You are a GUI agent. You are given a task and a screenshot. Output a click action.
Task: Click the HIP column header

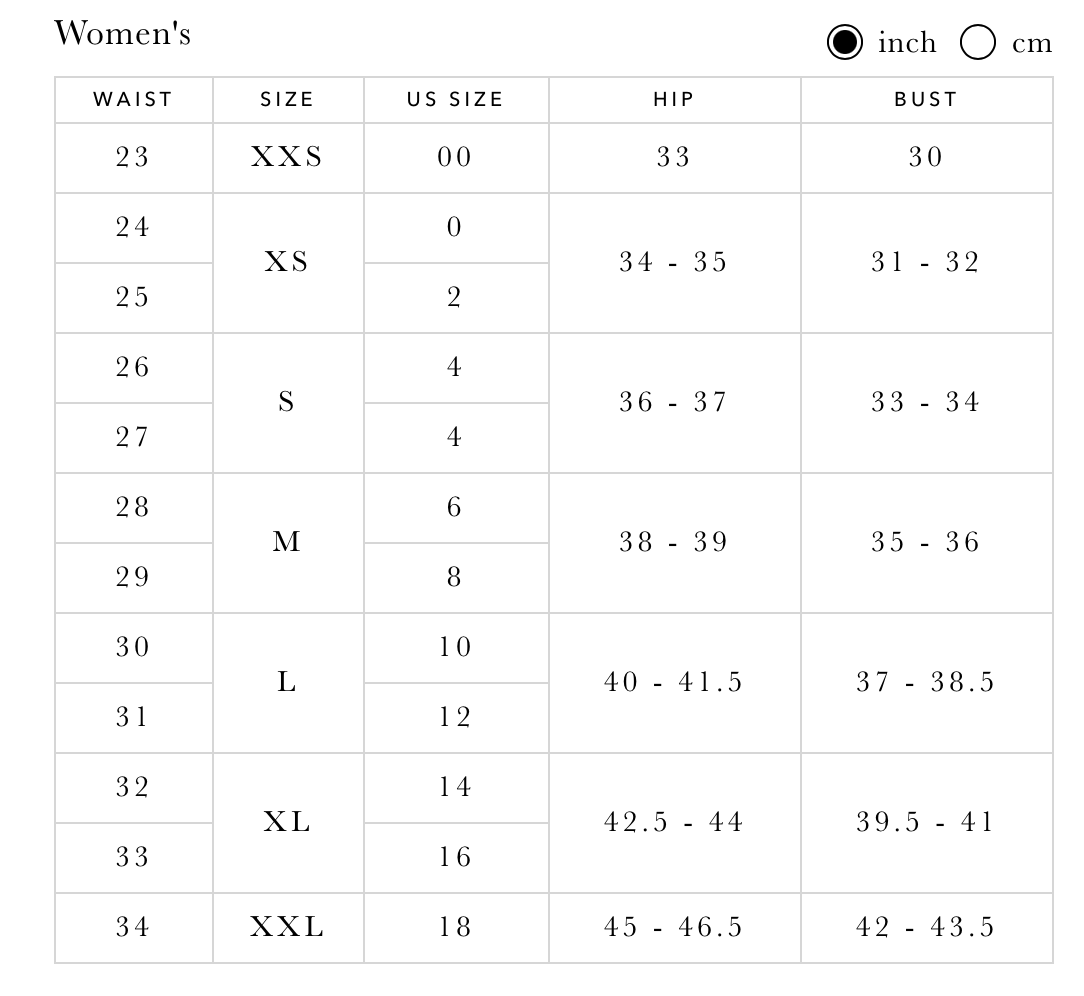[x=674, y=100]
